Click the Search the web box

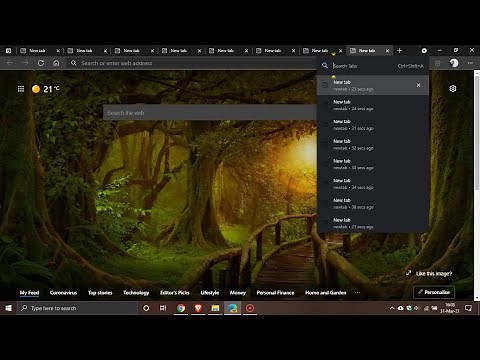click(x=210, y=113)
